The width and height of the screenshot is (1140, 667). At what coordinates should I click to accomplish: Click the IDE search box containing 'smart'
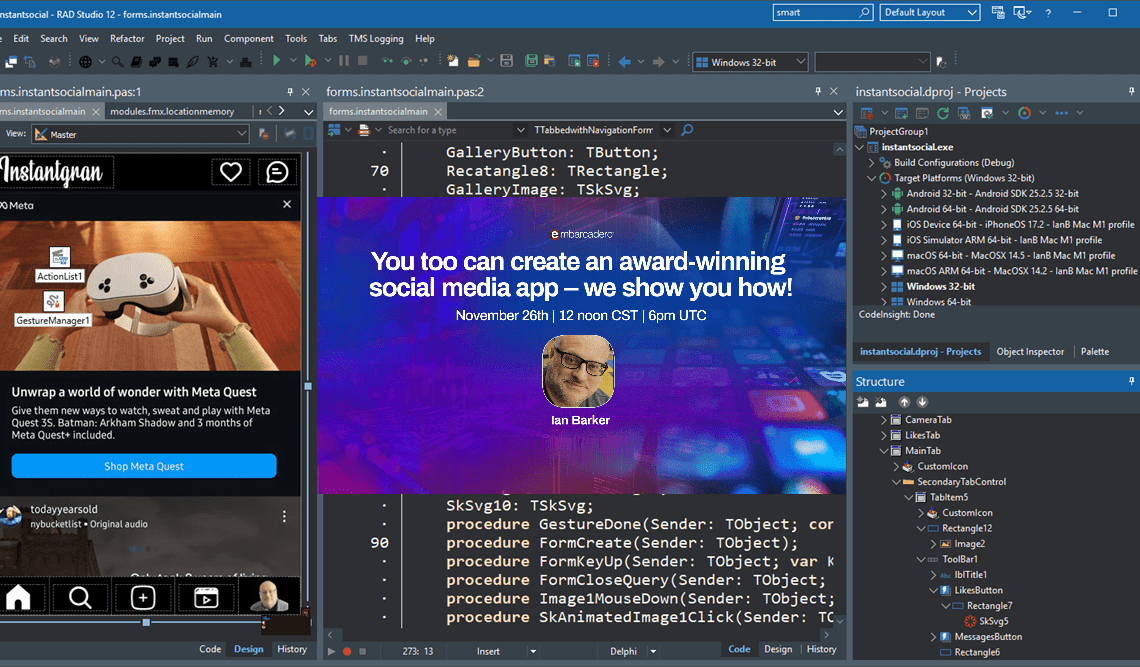click(x=822, y=12)
